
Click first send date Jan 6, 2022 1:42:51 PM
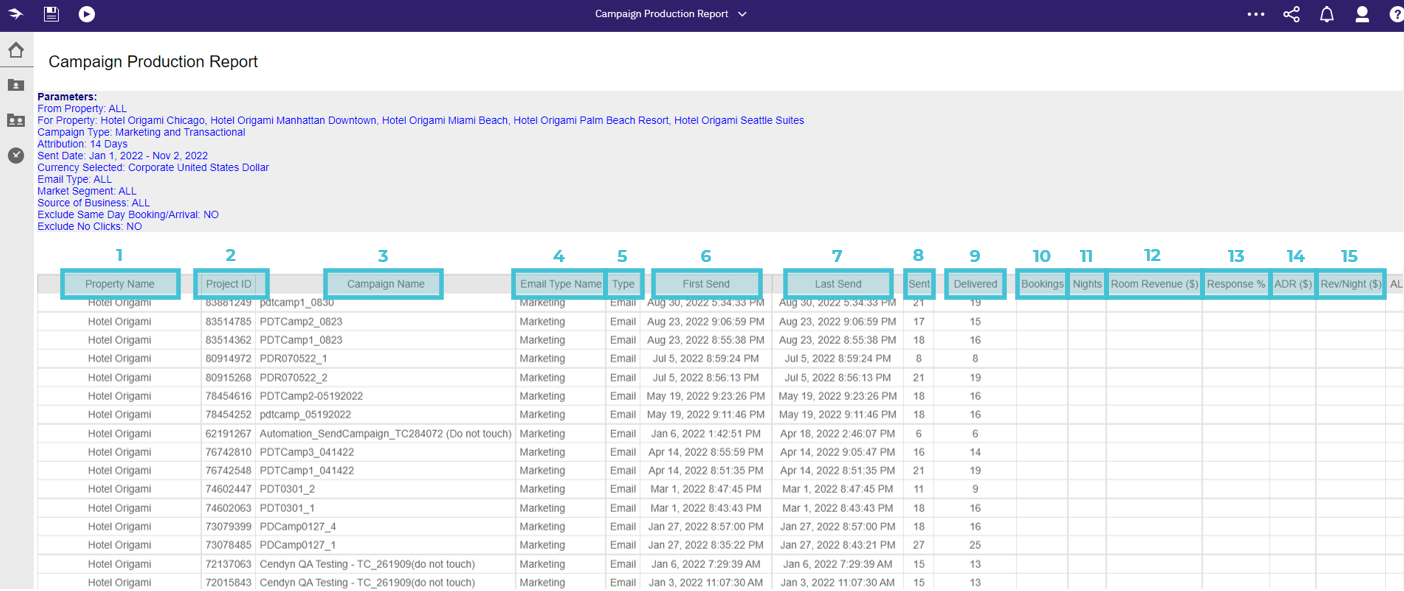[706, 434]
